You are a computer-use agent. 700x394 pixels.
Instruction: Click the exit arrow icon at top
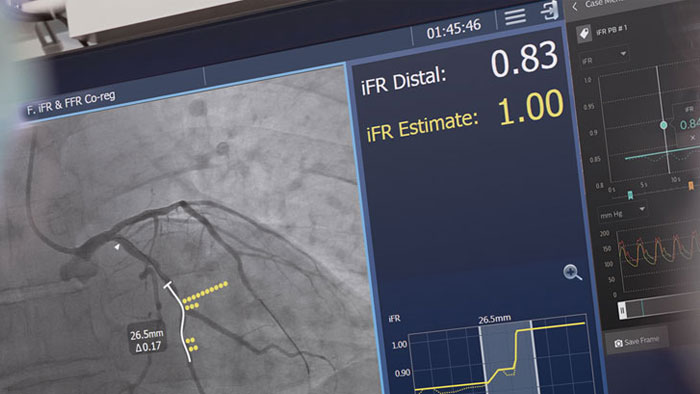550,11
